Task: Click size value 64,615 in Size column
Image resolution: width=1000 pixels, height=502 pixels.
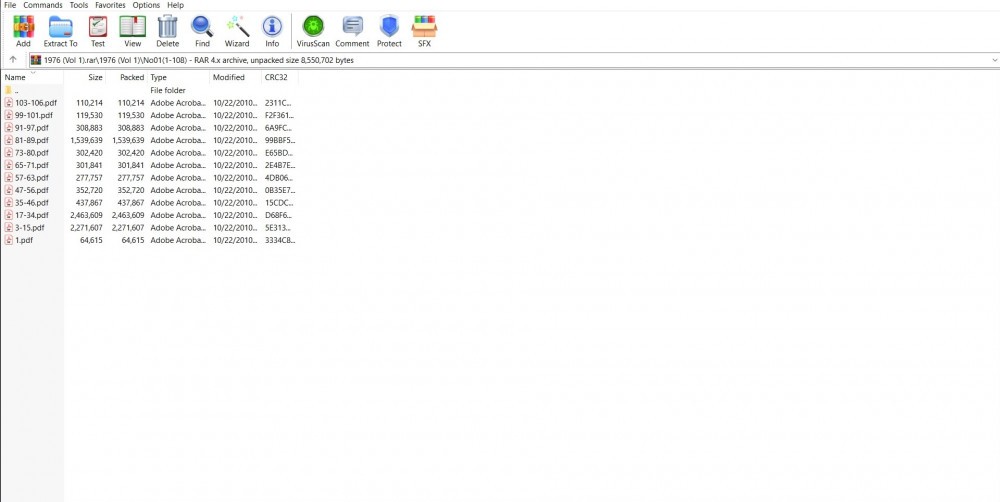Action: point(92,240)
